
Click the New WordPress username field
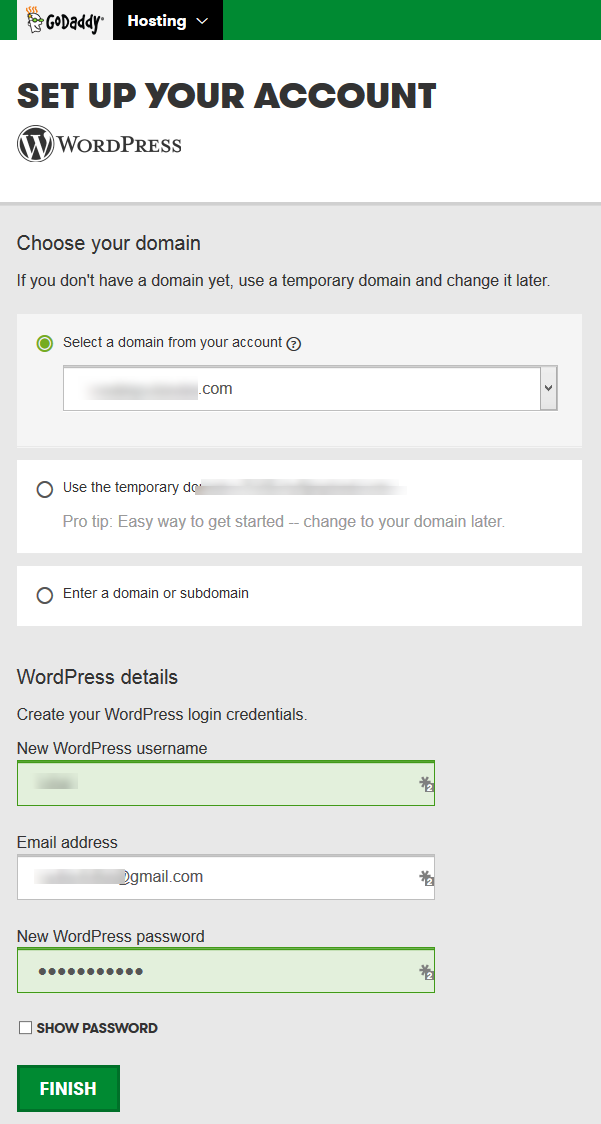[215, 784]
